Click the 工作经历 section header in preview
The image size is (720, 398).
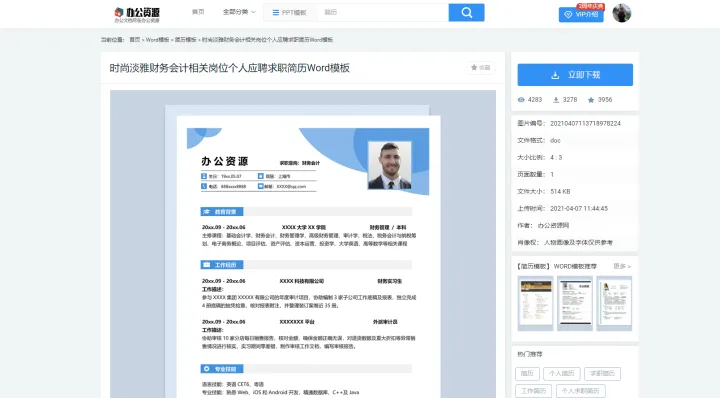[x=222, y=265]
